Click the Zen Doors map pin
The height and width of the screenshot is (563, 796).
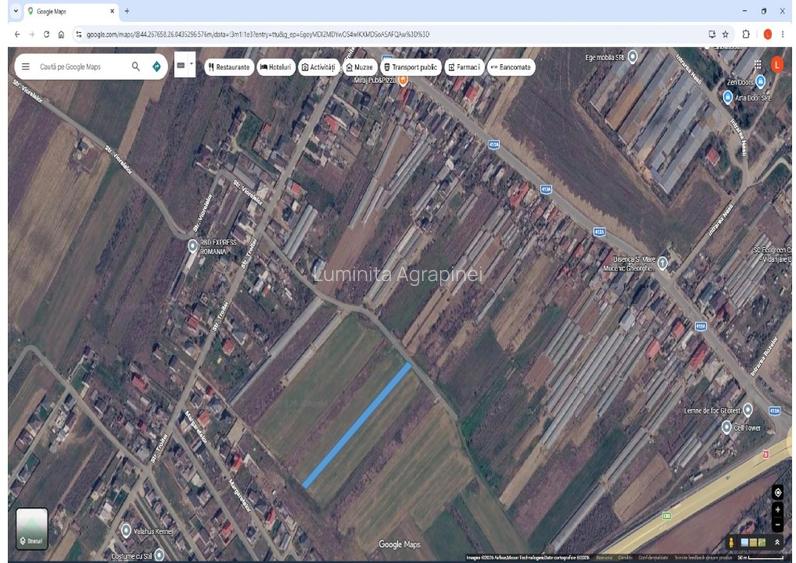pos(760,81)
